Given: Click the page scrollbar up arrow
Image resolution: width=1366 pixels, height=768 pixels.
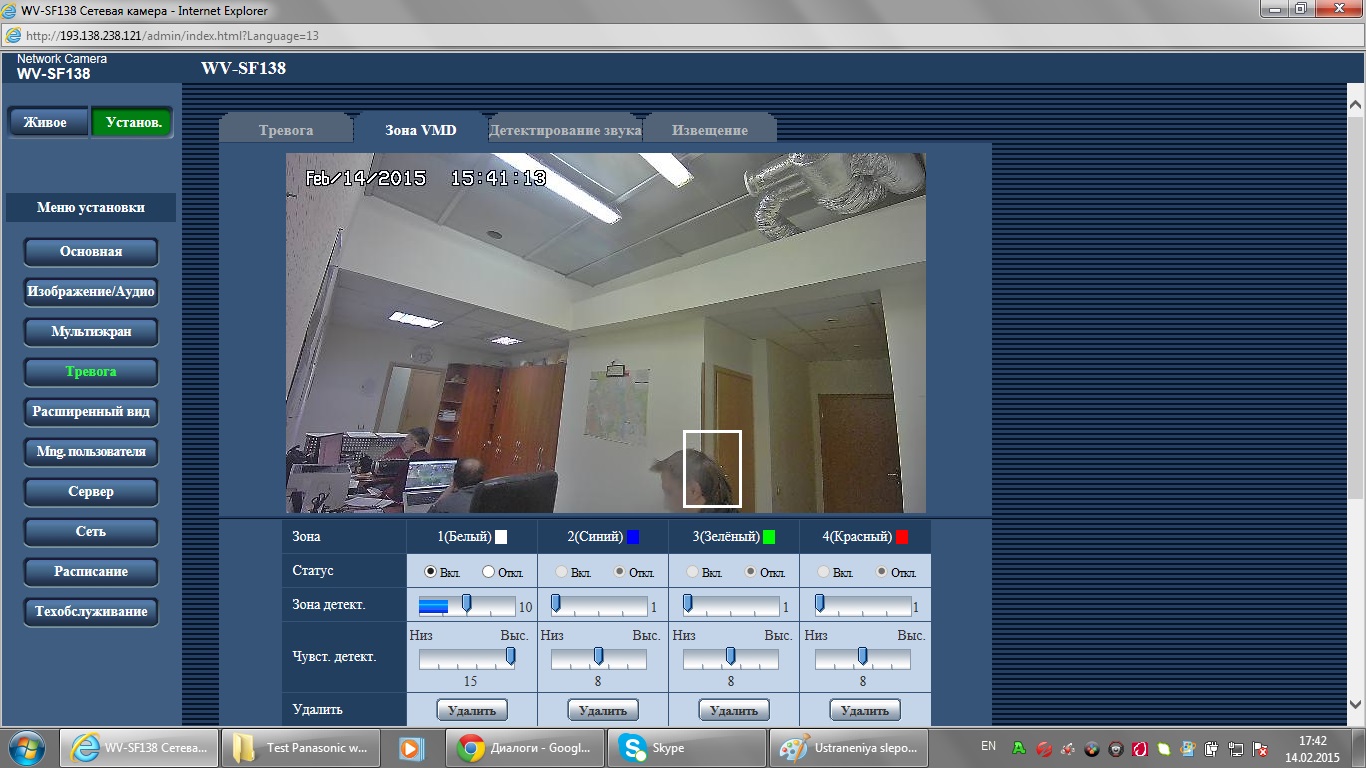Looking at the screenshot, I should [x=1356, y=103].
